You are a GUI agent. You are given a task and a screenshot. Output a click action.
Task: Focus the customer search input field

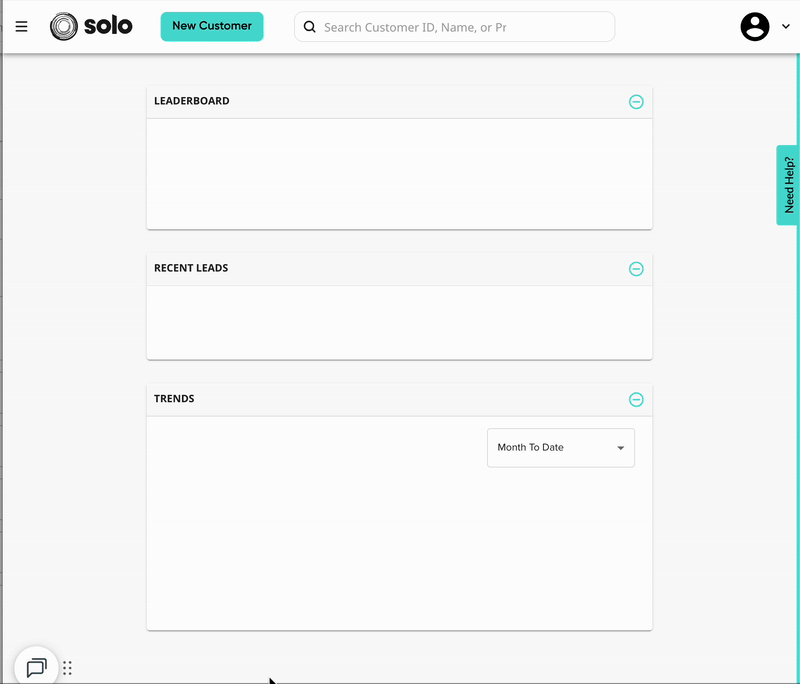pyautogui.click(x=460, y=27)
